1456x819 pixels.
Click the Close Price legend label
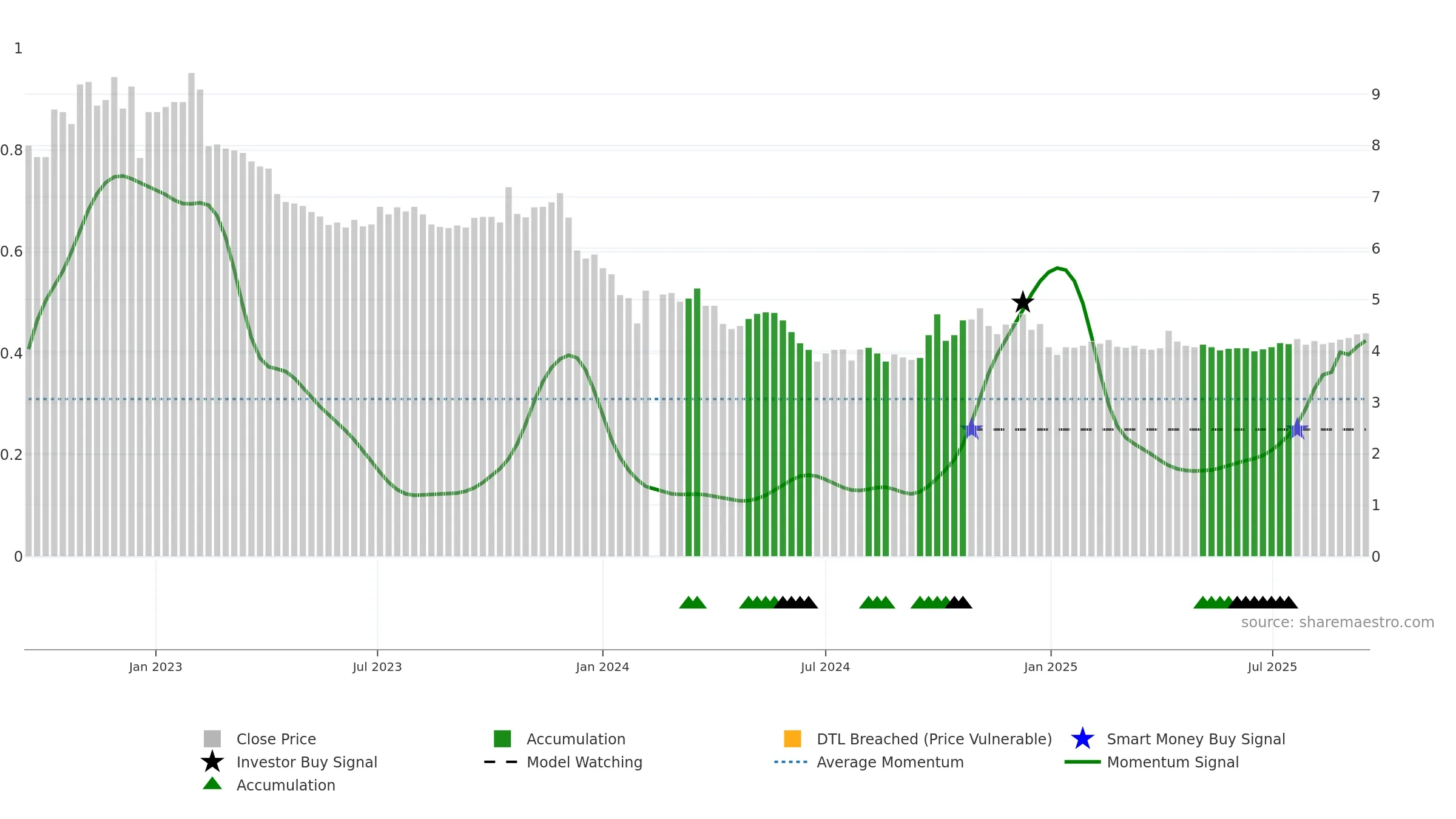pyautogui.click(x=276, y=739)
